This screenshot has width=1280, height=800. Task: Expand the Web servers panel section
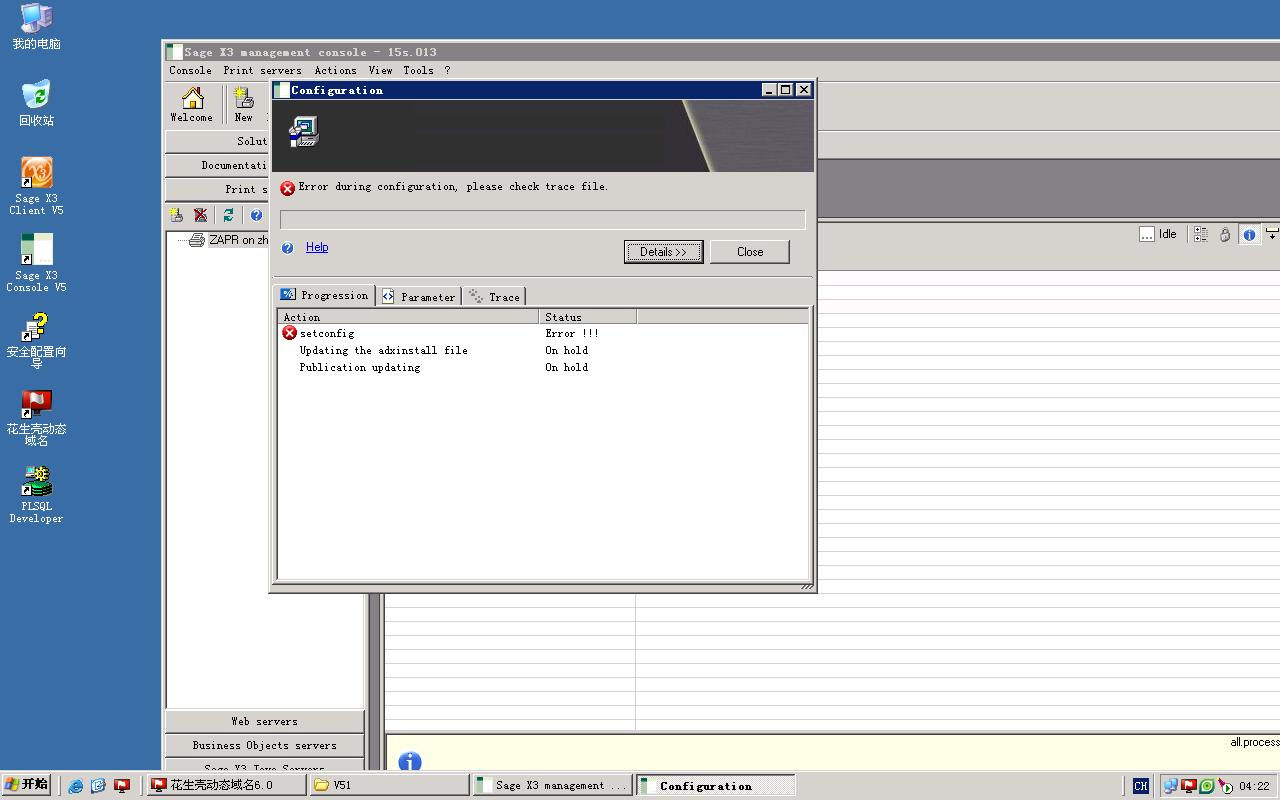click(x=264, y=721)
